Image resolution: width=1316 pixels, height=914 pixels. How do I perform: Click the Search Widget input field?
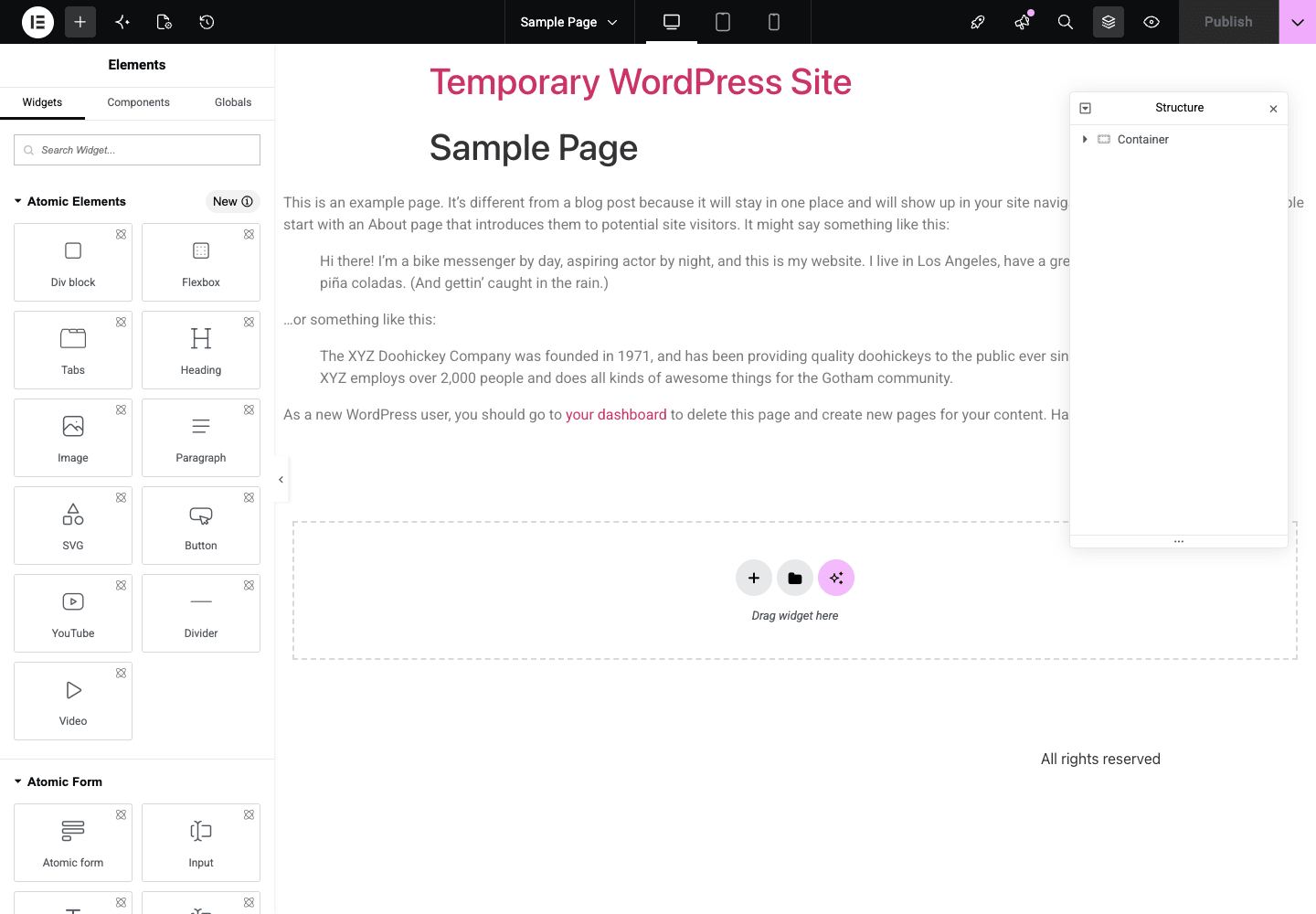tap(137, 150)
